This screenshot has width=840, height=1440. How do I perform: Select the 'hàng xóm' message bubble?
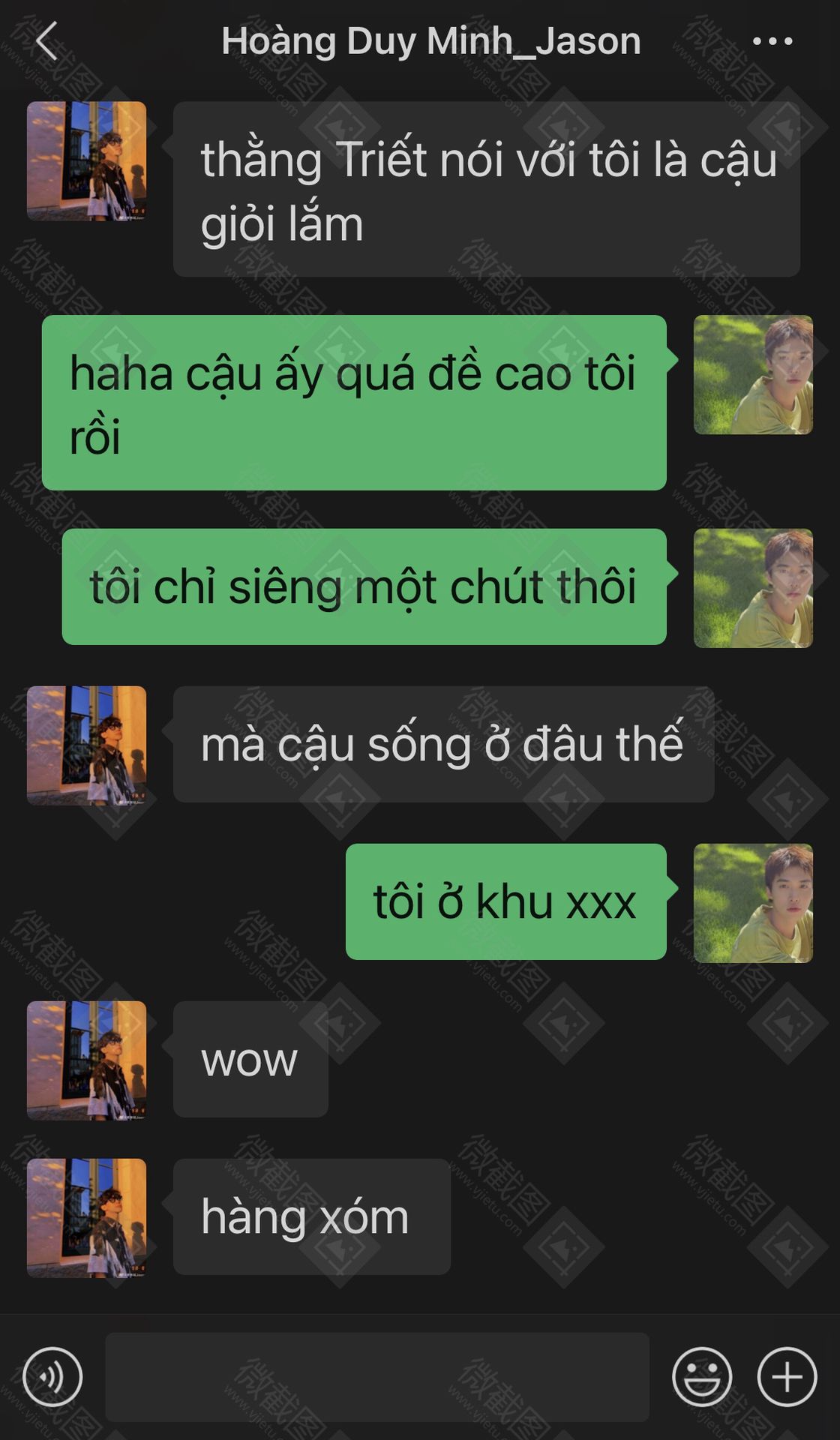click(x=312, y=1216)
